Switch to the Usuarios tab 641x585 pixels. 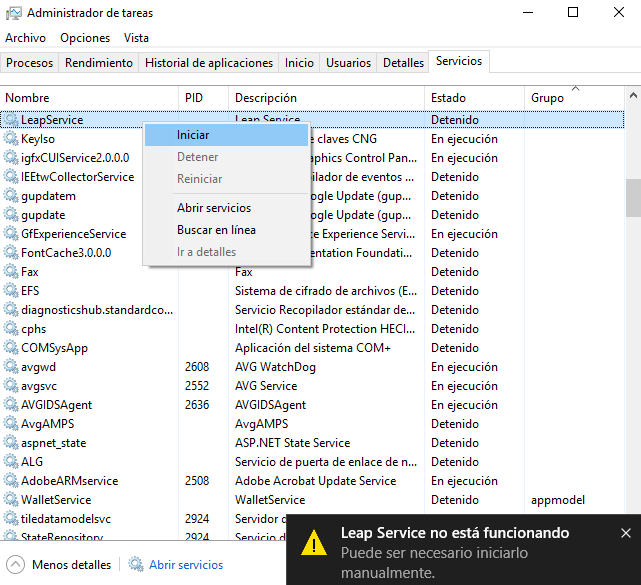(348, 63)
